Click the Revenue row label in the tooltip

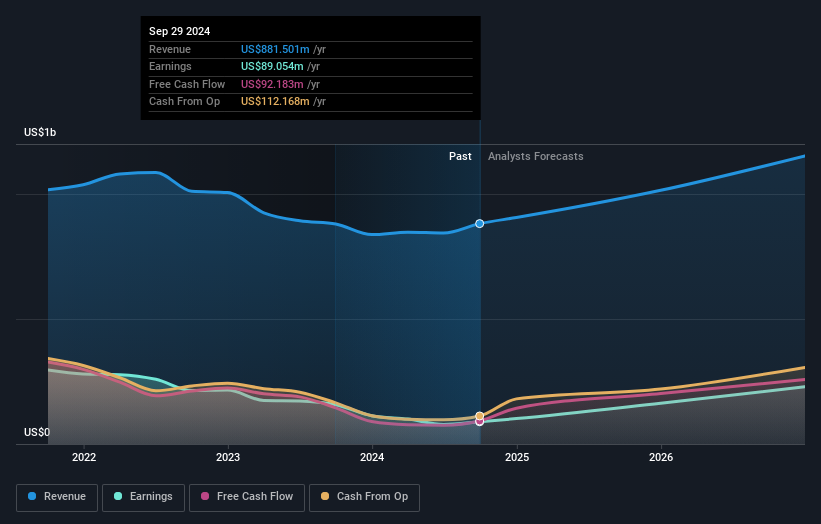170,49
